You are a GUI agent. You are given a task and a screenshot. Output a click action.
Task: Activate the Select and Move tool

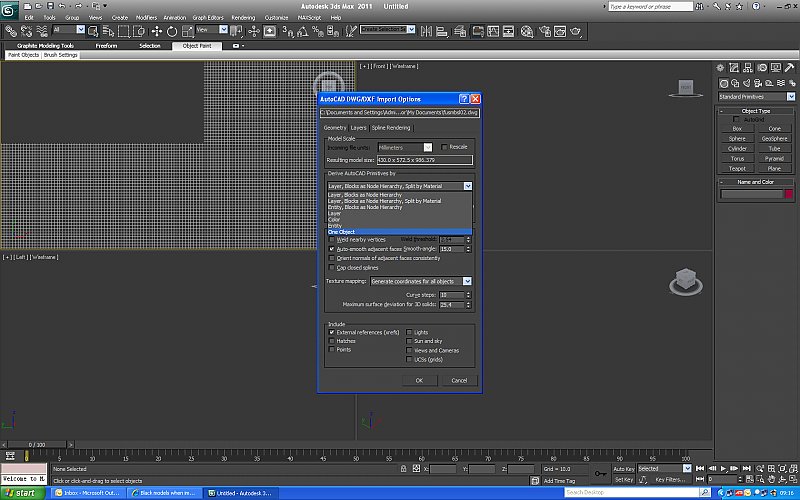(156, 31)
